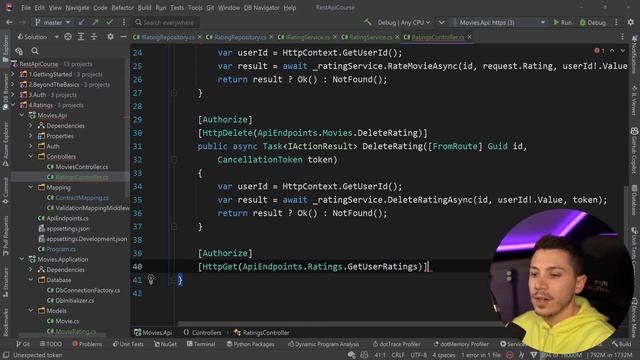Open the Movies.Api https run configuration dropdown
This screenshot has height=360, width=640.
[499, 22]
